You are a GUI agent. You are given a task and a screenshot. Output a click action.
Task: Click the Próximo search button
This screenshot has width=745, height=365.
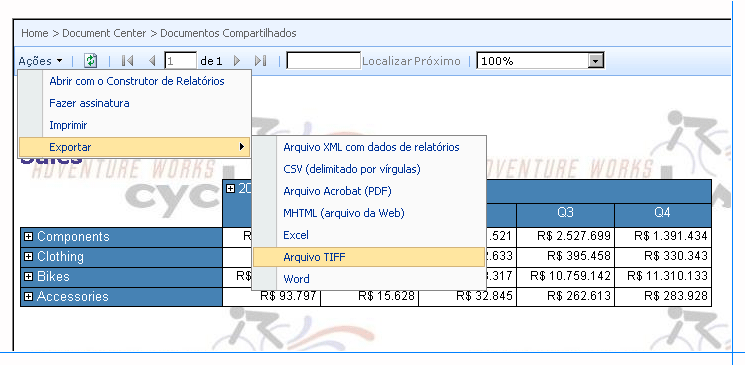coord(437,61)
